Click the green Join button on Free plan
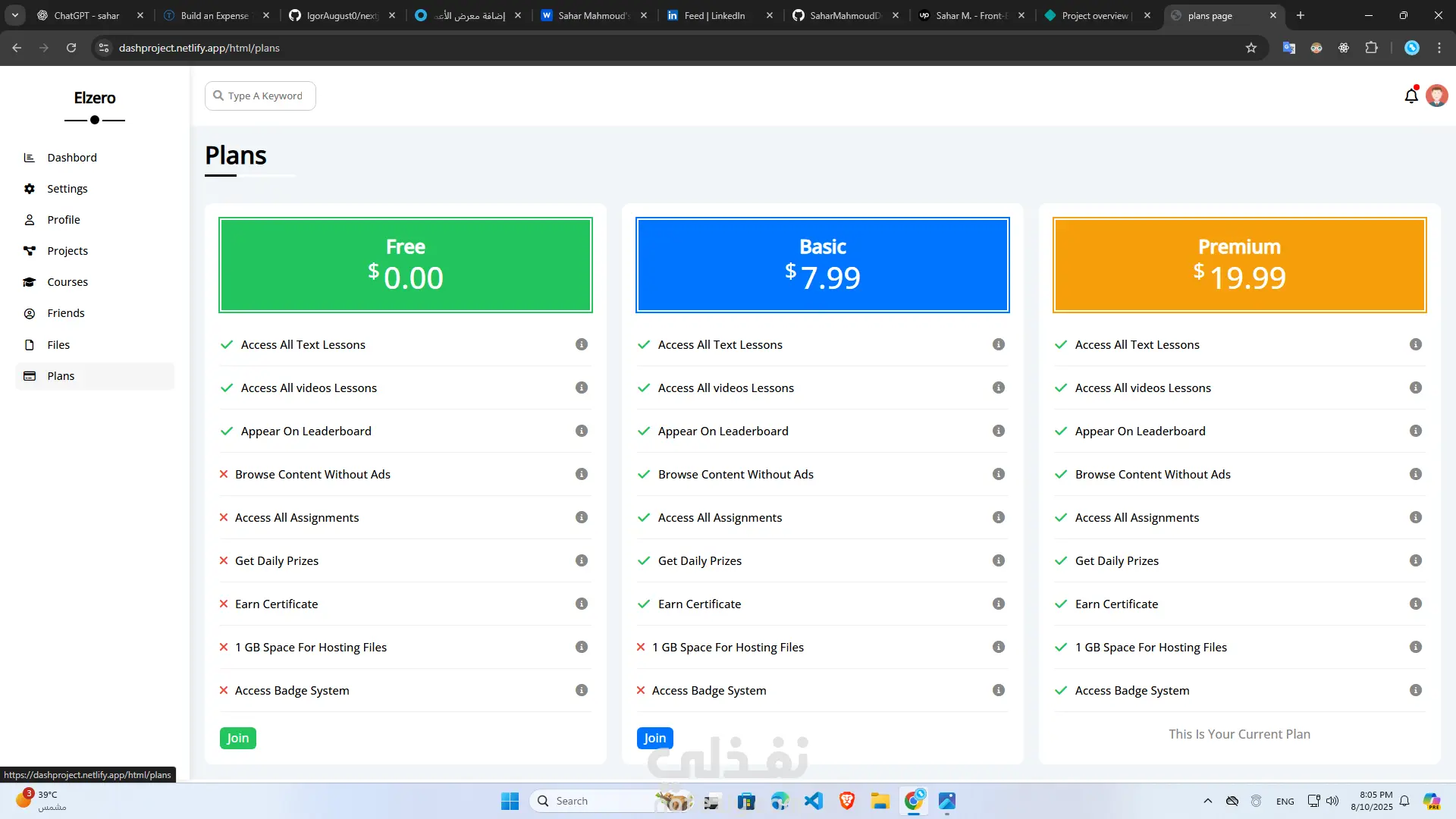This screenshot has height=819, width=1456. click(x=238, y=738)
